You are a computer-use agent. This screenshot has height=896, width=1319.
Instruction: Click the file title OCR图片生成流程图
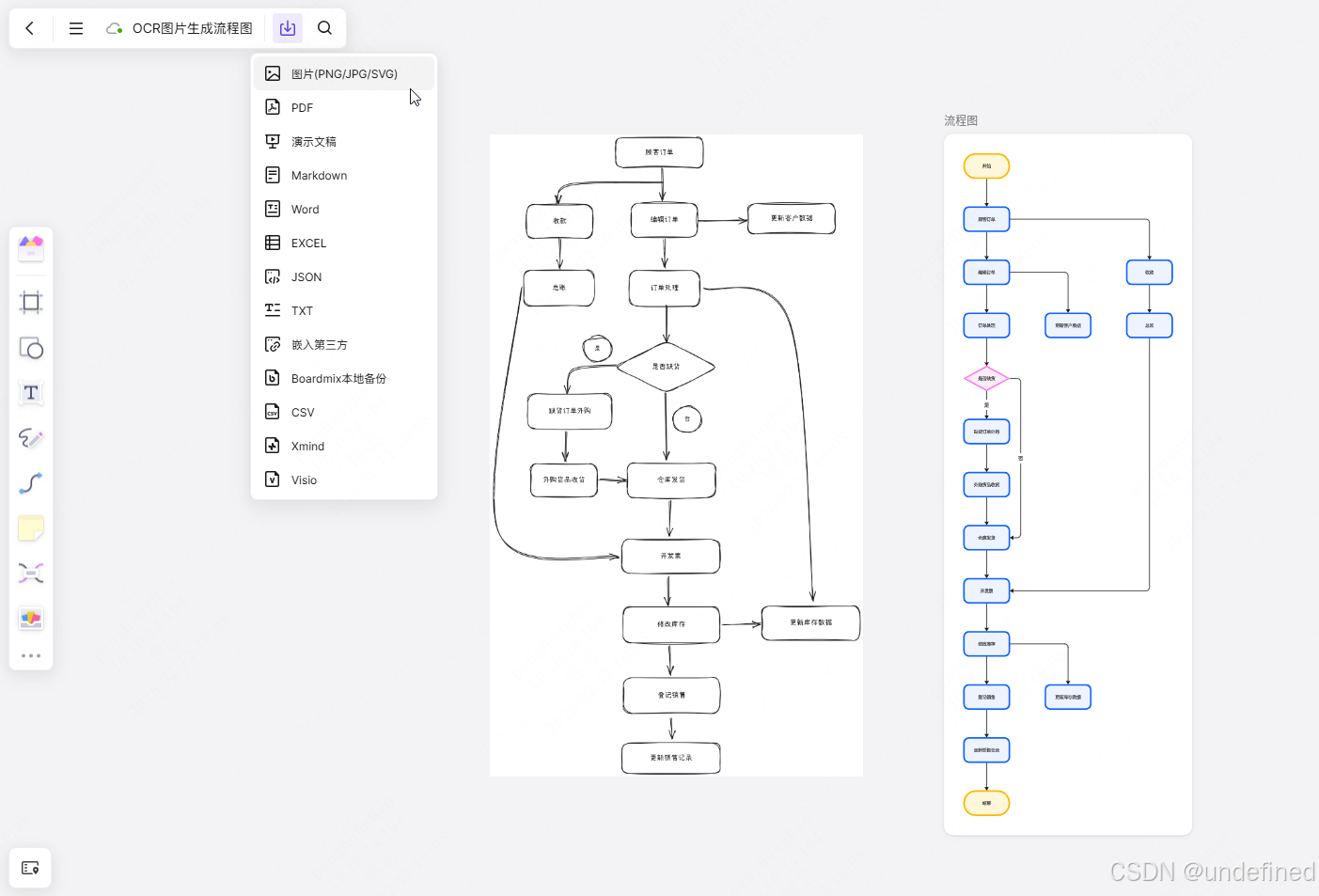point(193,28)
